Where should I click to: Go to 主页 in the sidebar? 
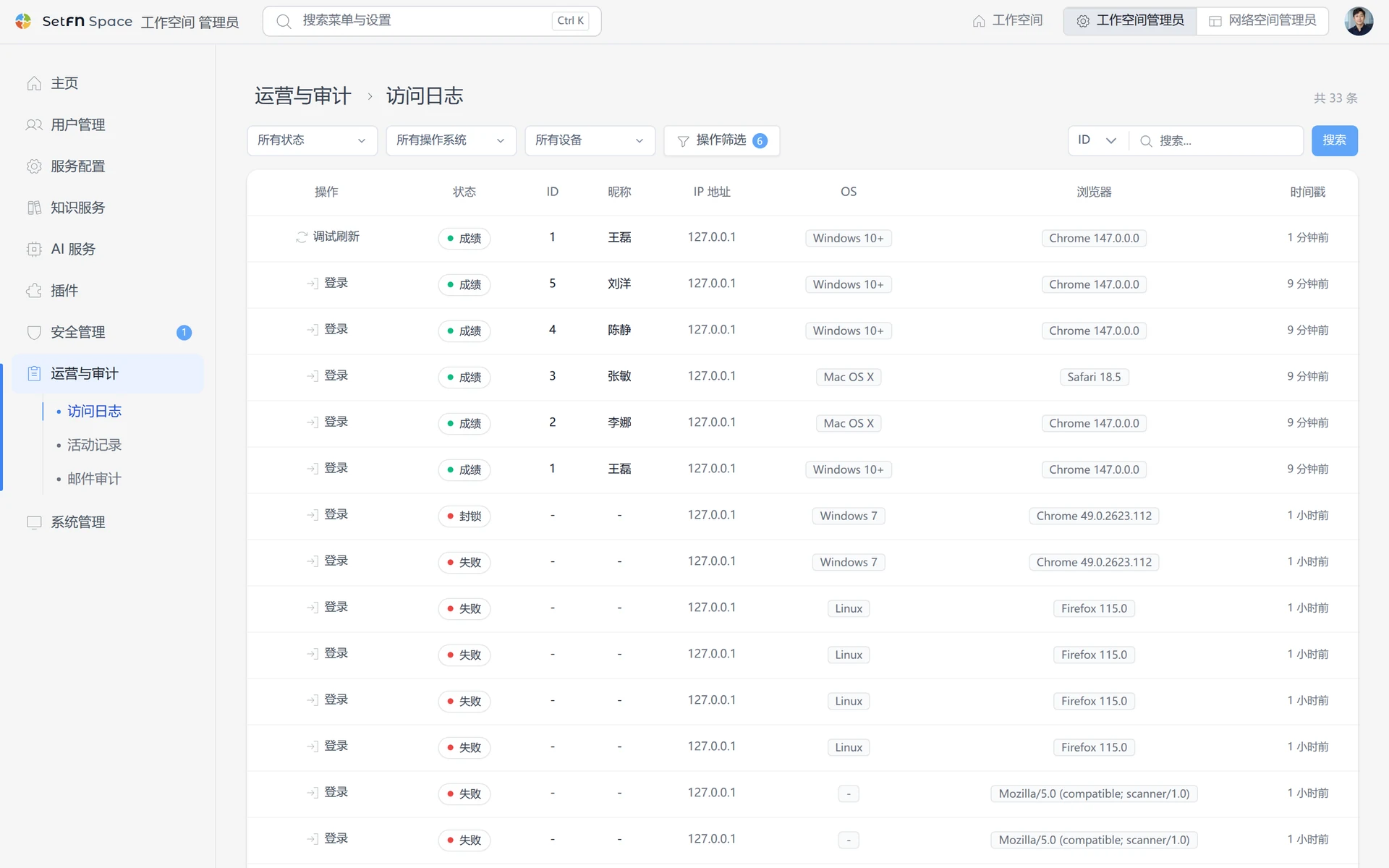108,83
